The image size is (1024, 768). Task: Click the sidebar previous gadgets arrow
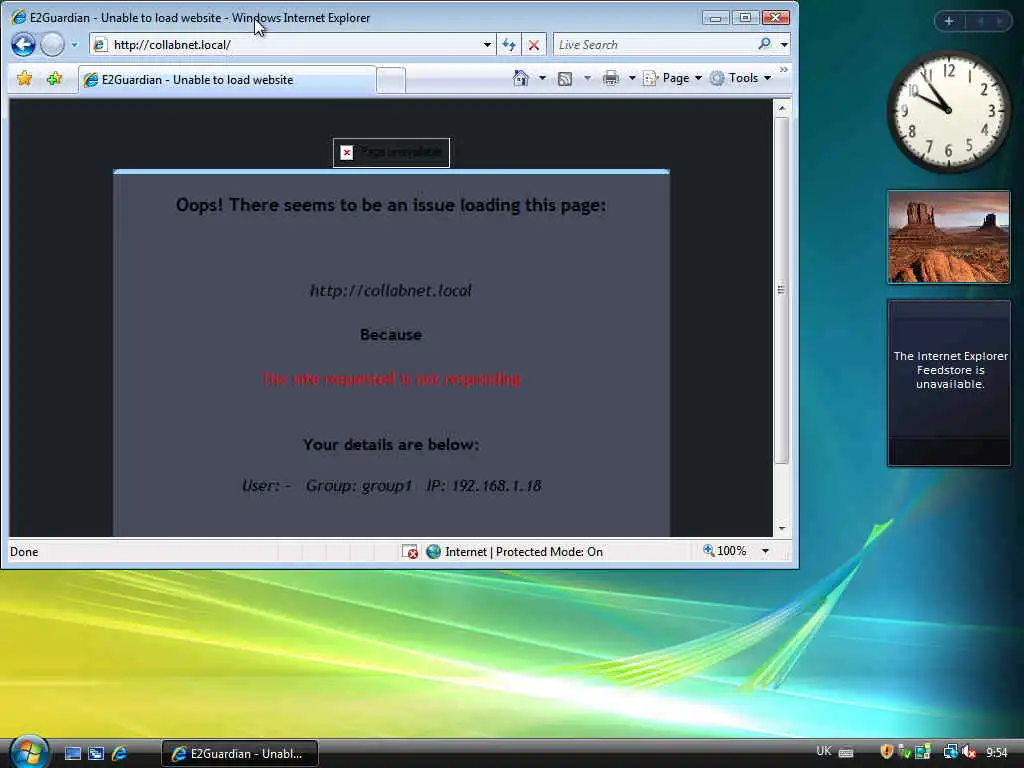[x=980, y=22]
